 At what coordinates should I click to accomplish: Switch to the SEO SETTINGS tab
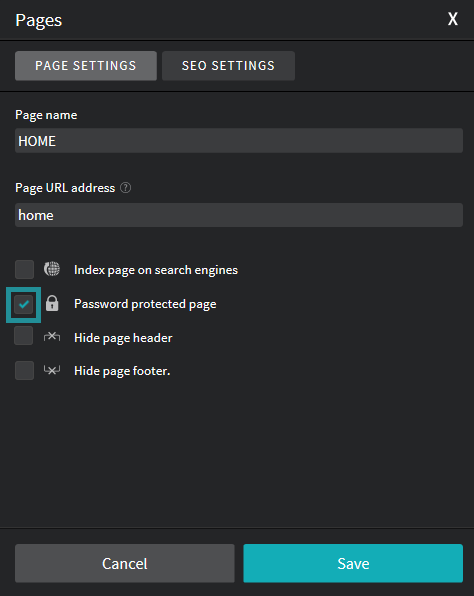click(x=228, y=66)
